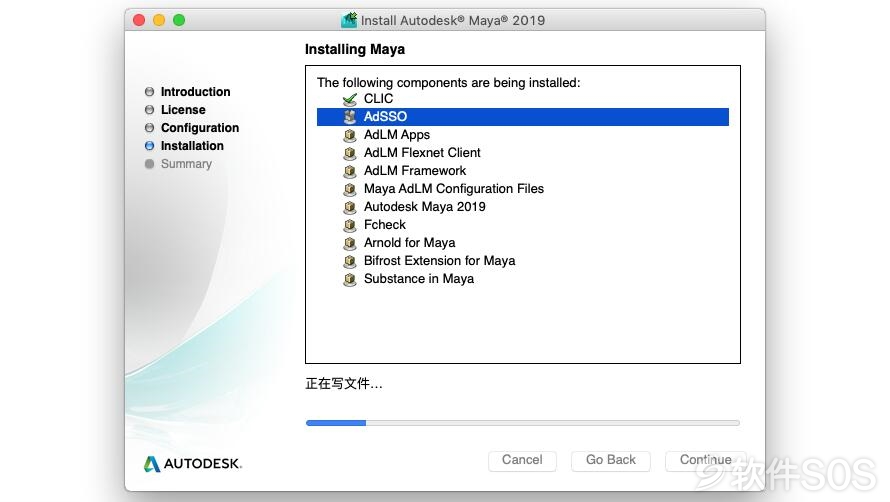This screenshot has height=502, width=890.
Task: Click the License step label
Action: click(183, 110)
